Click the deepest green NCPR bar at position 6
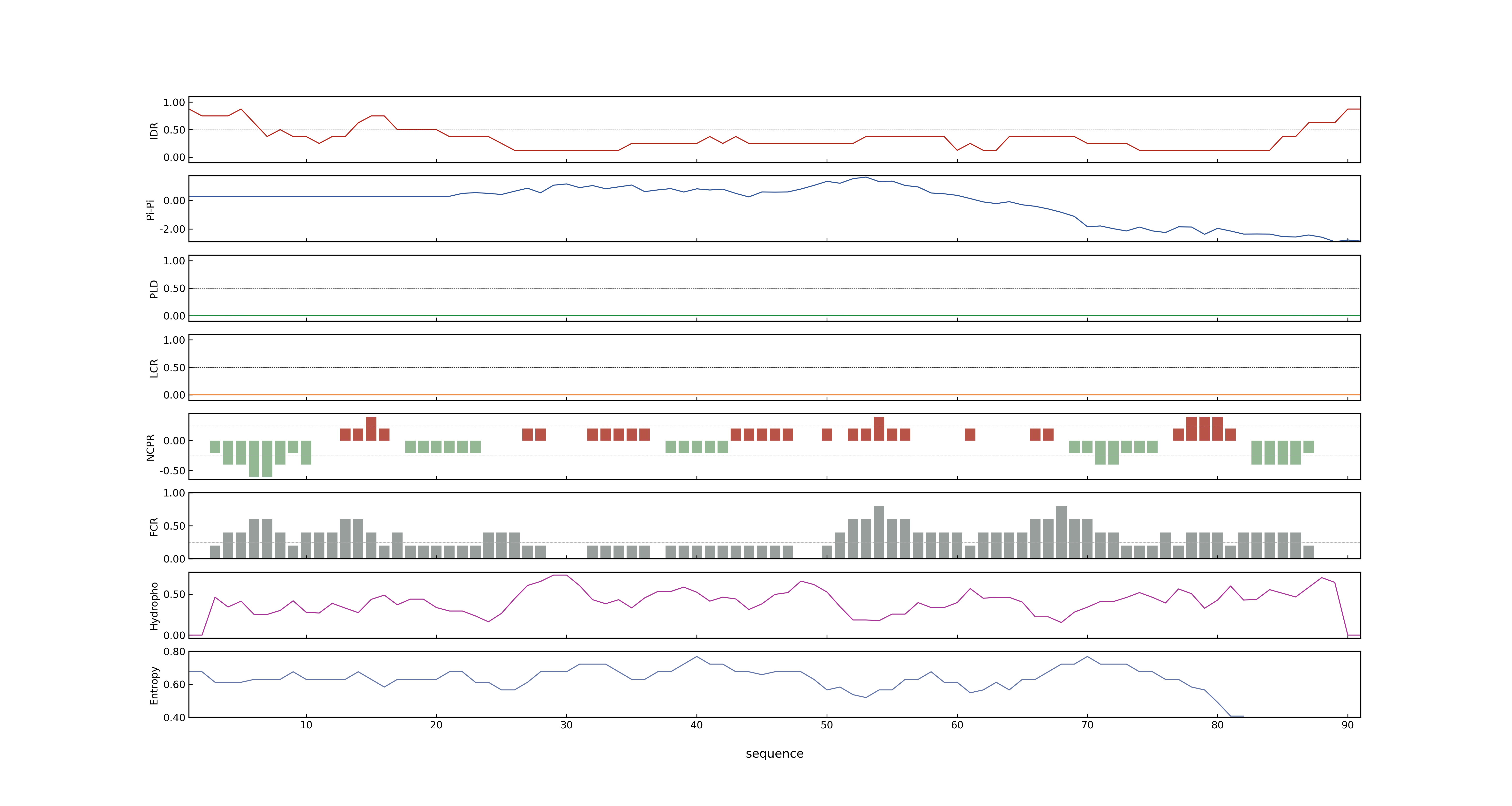1512x806 pixels. coord(254,459)
